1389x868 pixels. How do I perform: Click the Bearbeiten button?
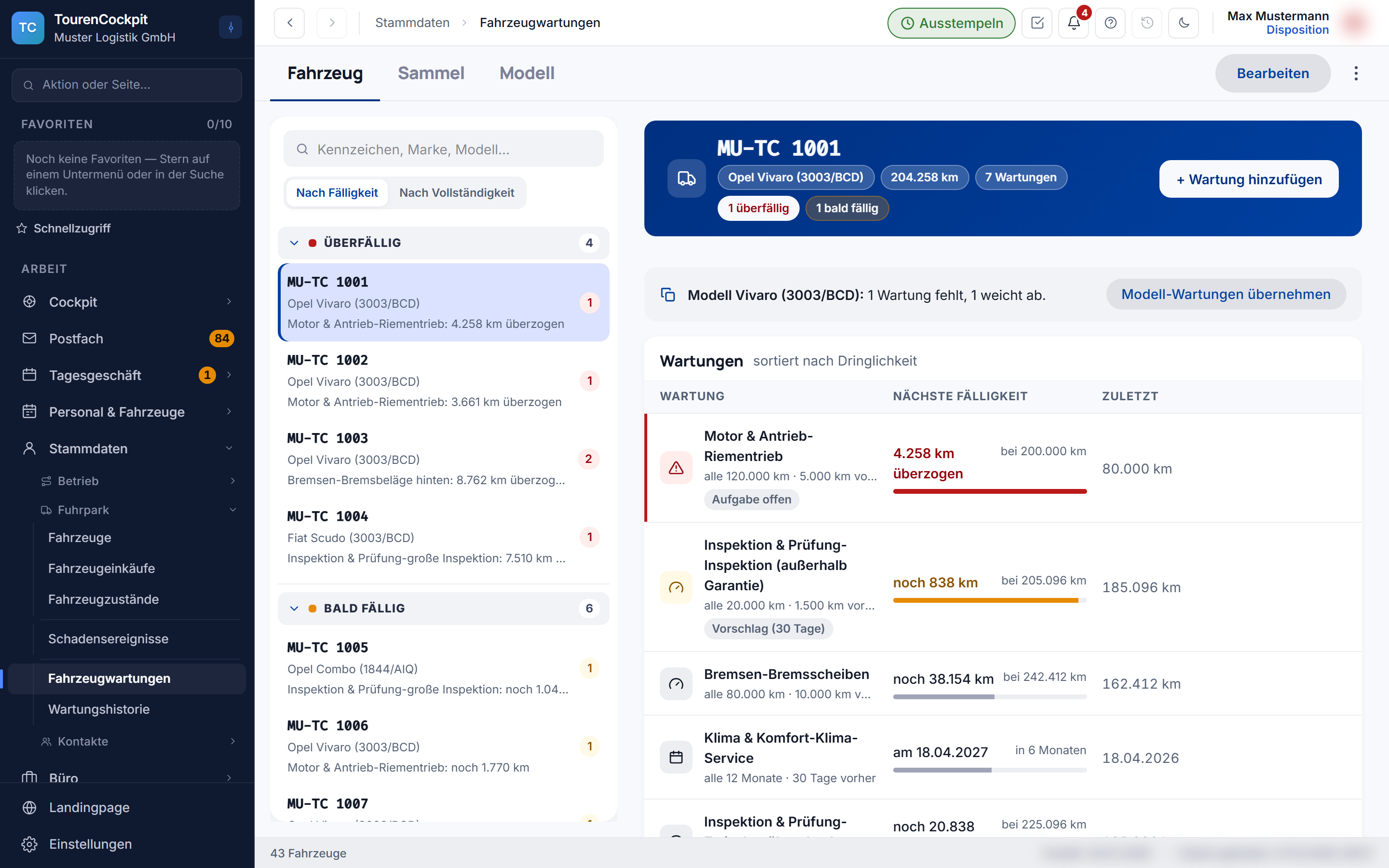coord(1272,73)
